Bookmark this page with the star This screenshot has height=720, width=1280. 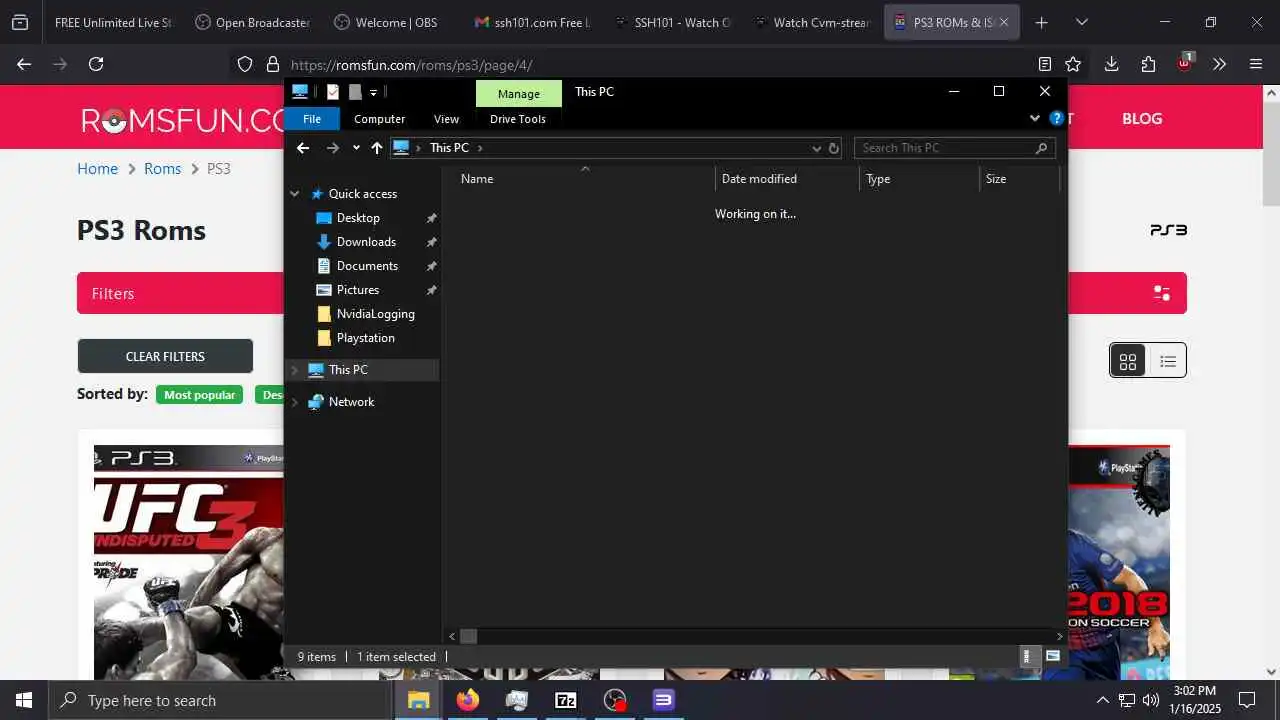pyautogui.click(x=1073, y=64)
